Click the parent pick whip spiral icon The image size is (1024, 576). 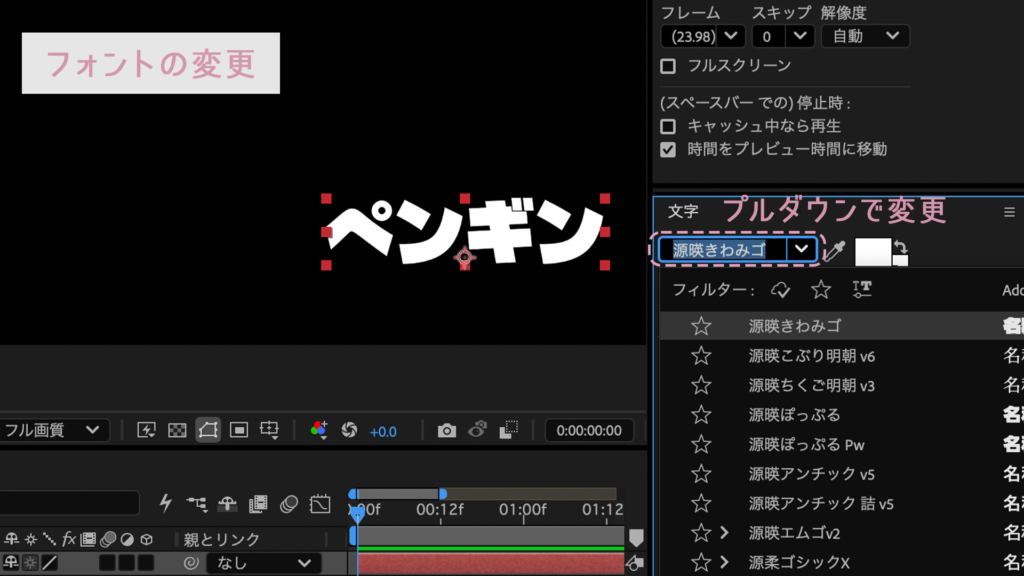(191, 563)
